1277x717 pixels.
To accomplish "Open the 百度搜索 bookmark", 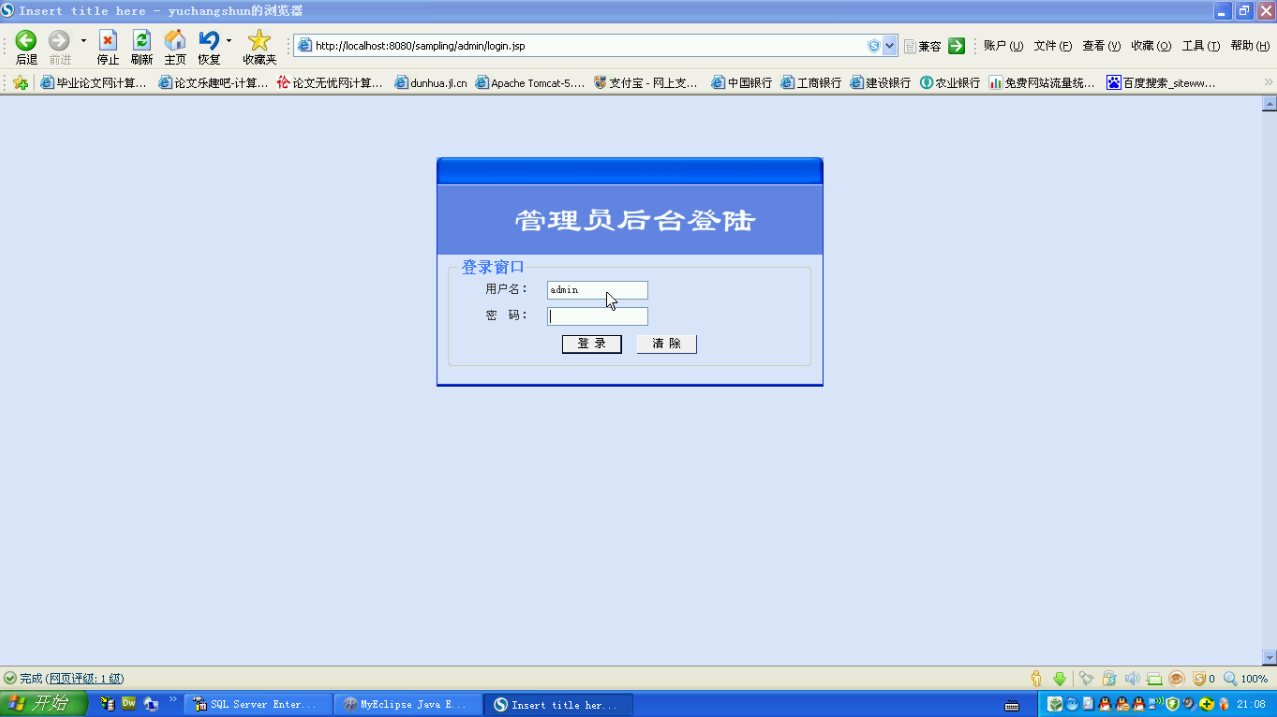I will pos(1161,83).
